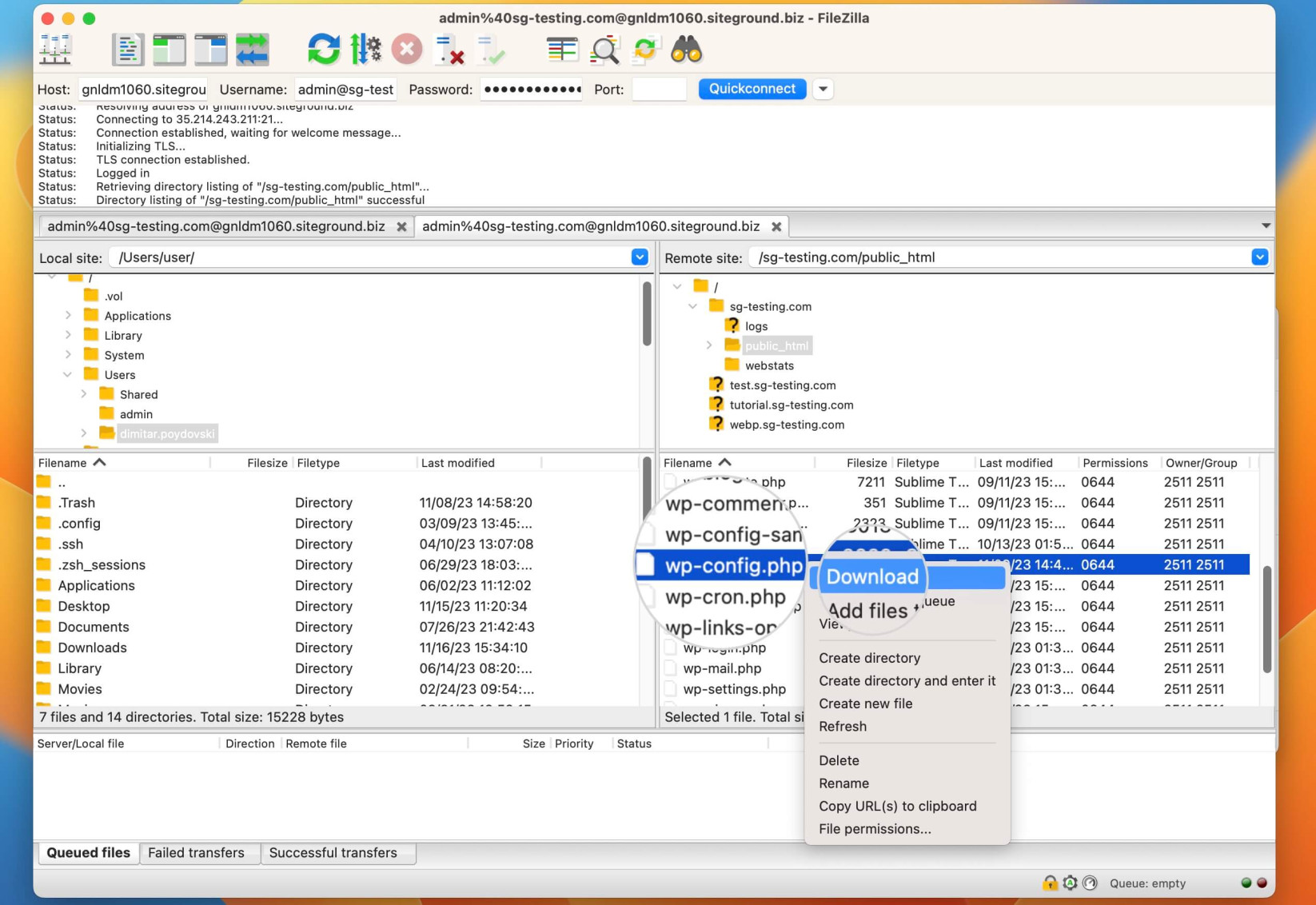Expand the Shared folder in local tree
1316x905 pixels.
(84, 394)
